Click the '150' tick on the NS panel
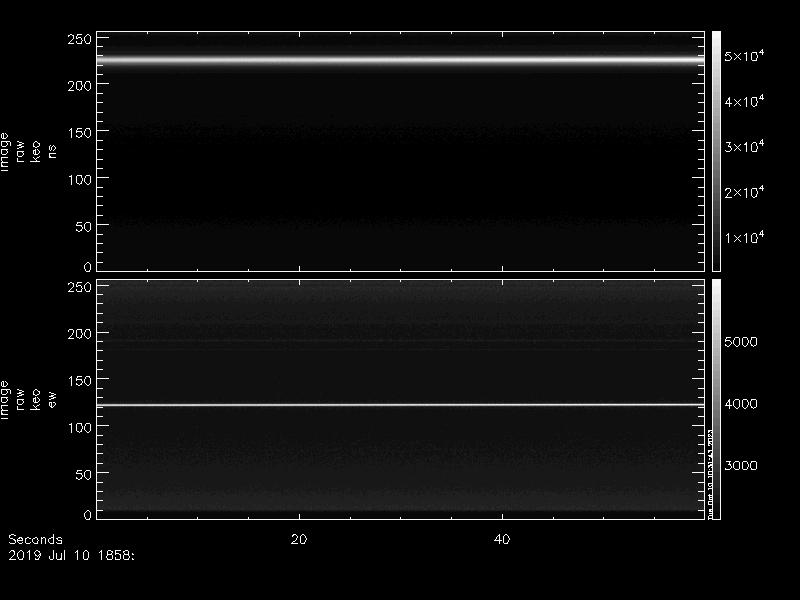This screenshot has height=600, width=800. 80,133
